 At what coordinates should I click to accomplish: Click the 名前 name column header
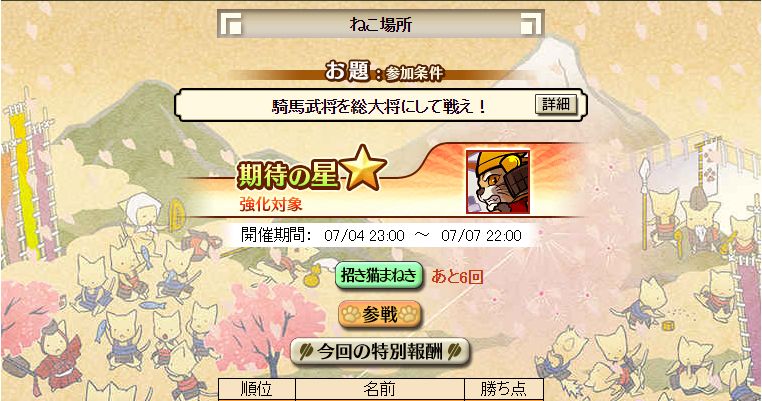click(x=380, y=389)
